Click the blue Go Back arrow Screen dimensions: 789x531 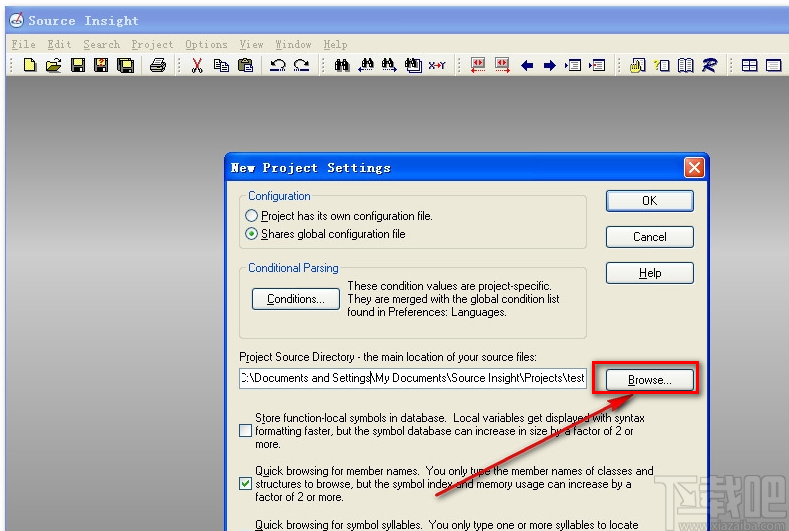527,65
